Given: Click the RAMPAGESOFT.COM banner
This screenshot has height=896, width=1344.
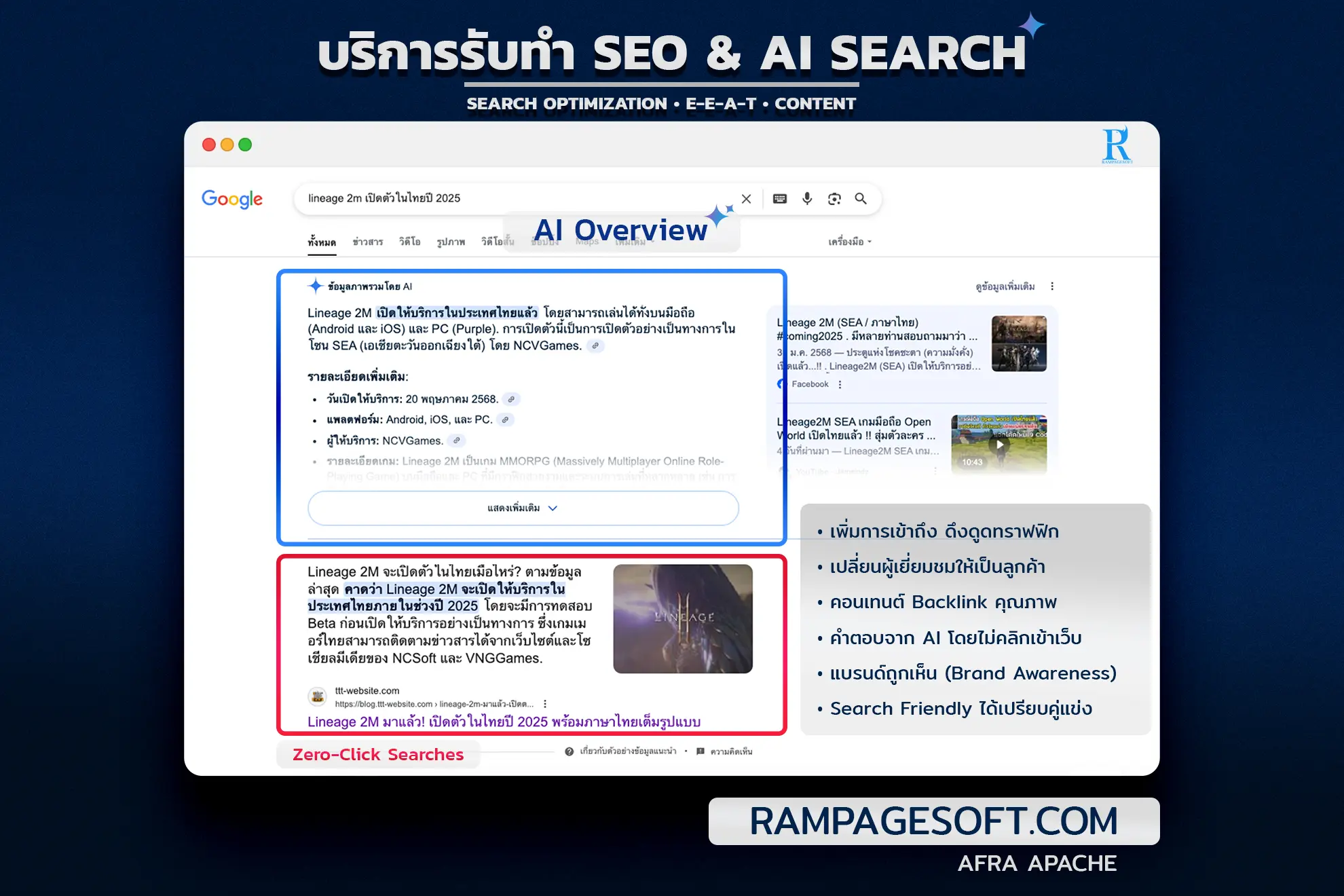Looking at the screenshot, I should tap(934, 821).
